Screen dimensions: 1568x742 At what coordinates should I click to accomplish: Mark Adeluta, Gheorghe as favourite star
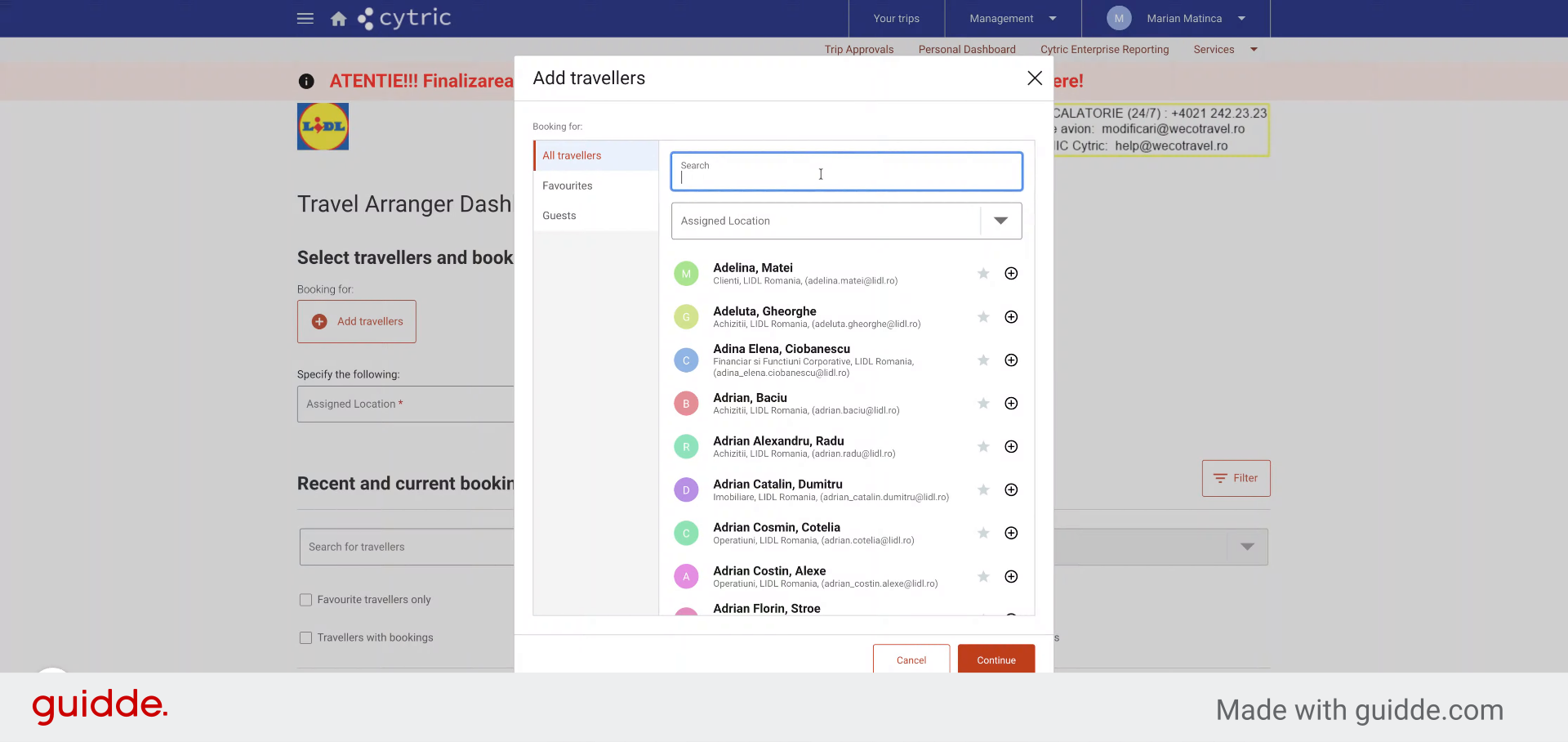pos(983,317)
